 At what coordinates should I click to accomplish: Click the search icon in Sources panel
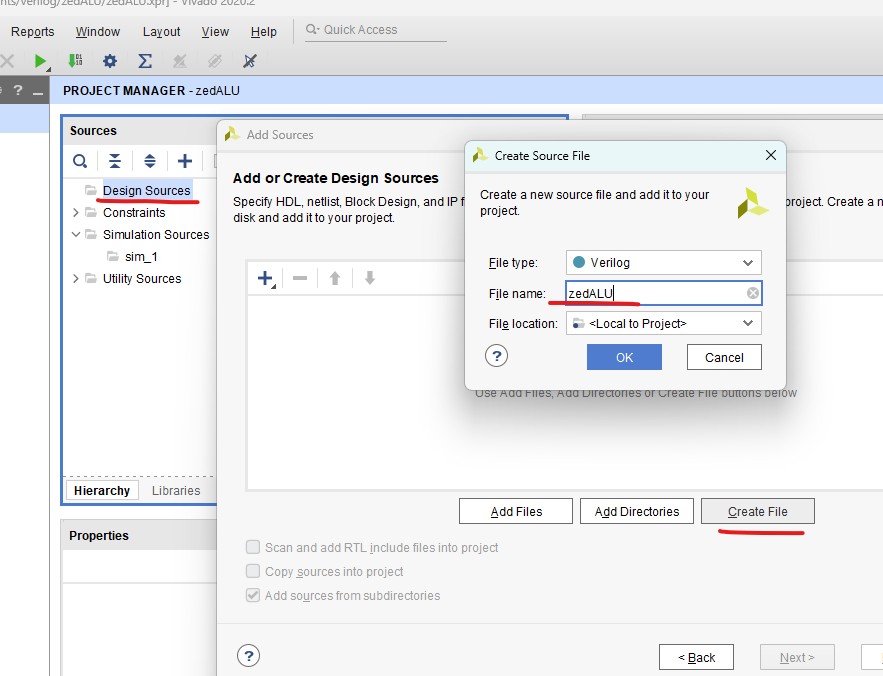pyautogui.click(x=80, y=161)
